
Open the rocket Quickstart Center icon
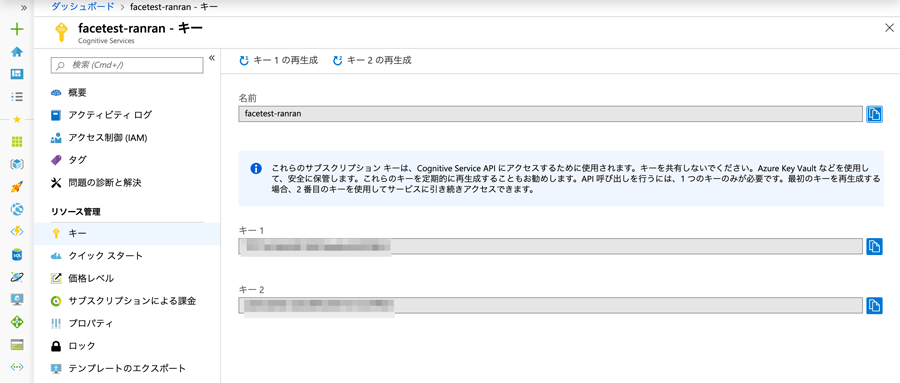17,187
